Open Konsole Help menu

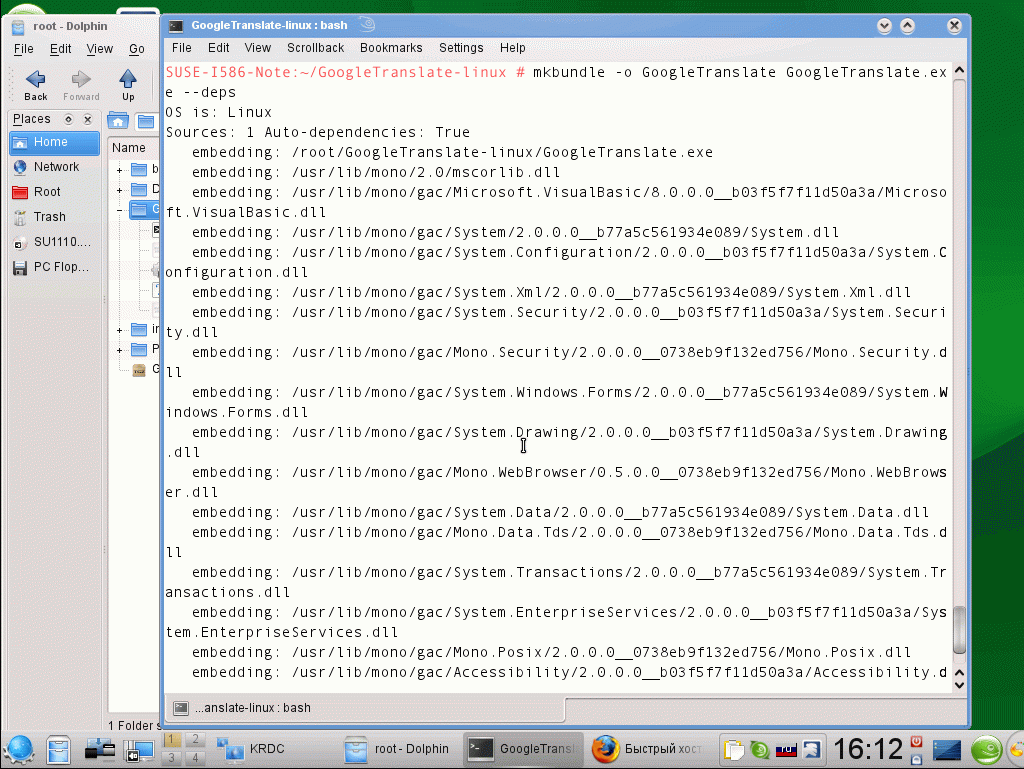pyautogui.click(x=513, y=48)
